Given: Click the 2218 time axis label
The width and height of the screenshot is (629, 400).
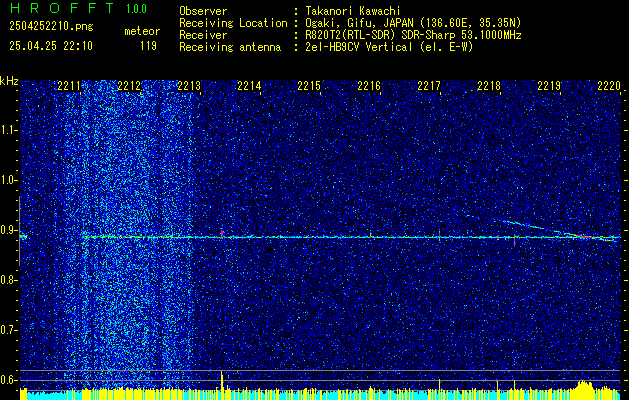Looking at the screenshot, I should (x=489, y=85).
